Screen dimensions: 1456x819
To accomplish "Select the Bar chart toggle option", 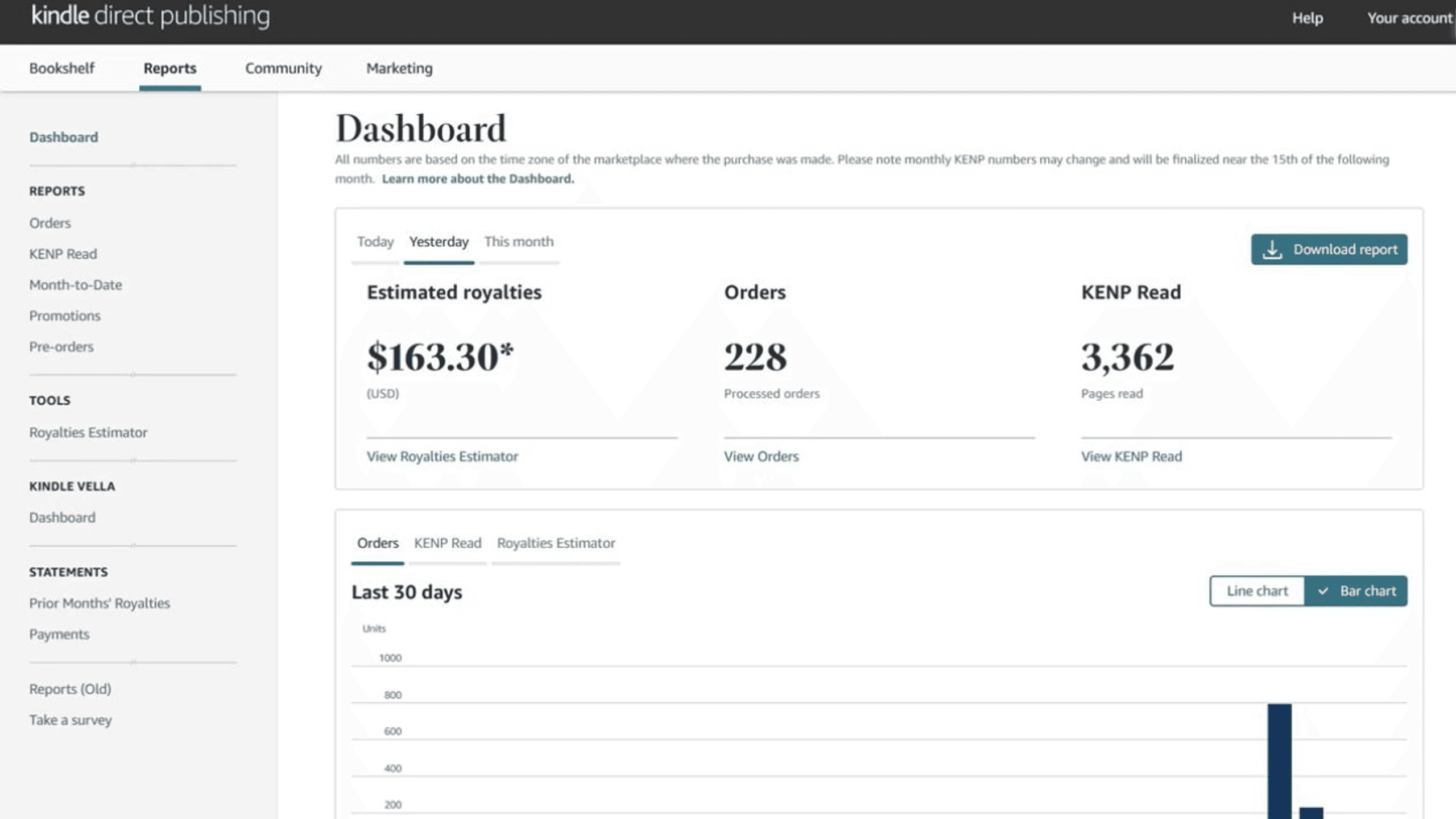I will (x=1356, y=591).
